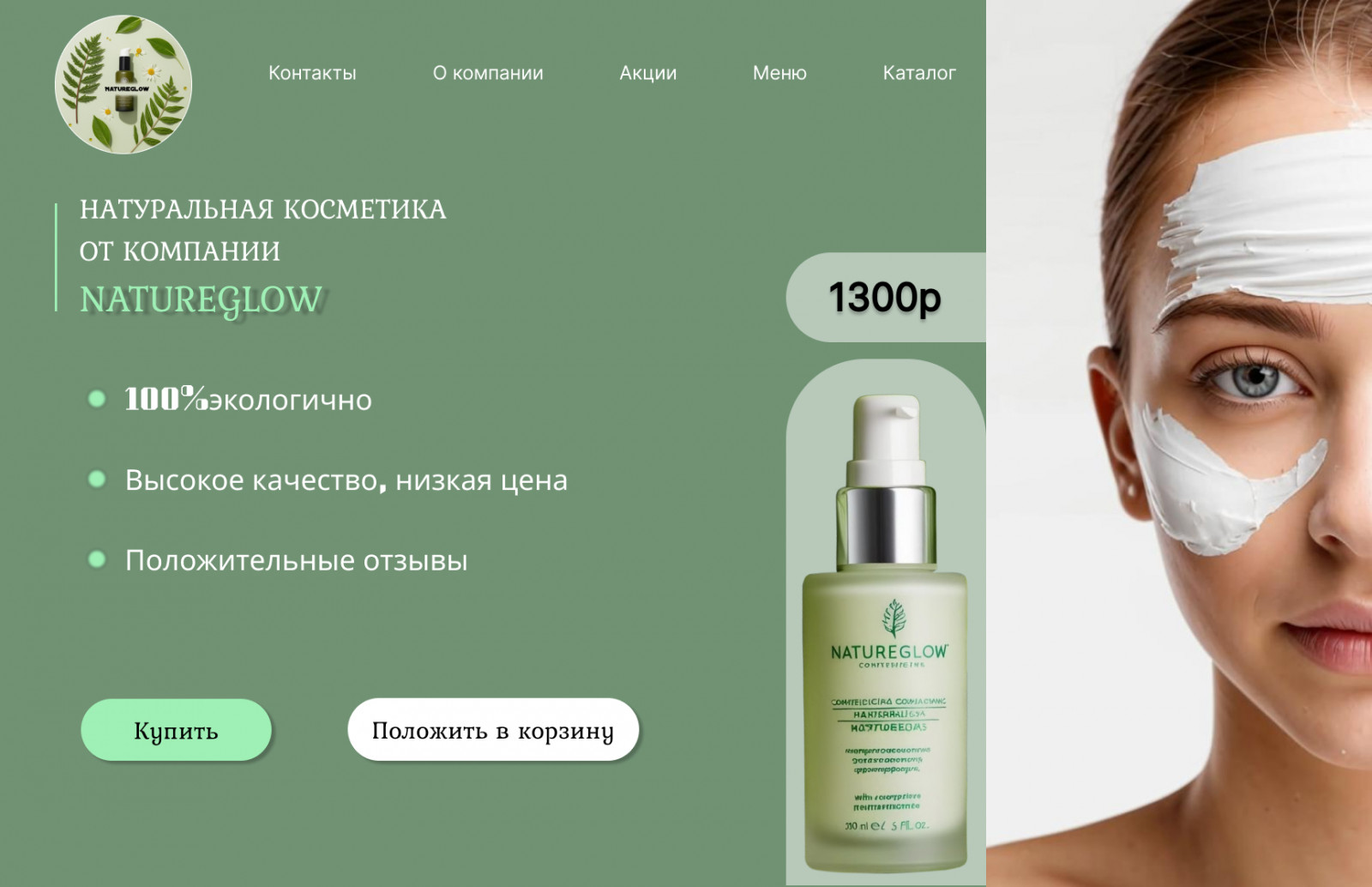Image resolution: width=1372 pixels, height=887 pixels.
Task: Open the Контакты menu item
Action: [312, 73]
